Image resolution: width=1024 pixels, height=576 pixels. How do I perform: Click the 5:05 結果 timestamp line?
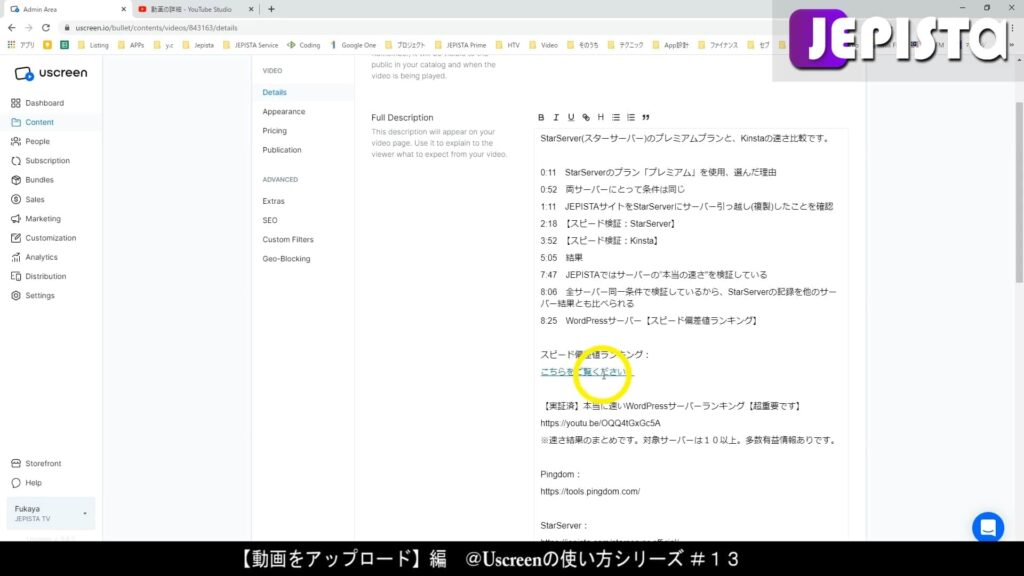pyautogui.click(x=561, y=258)
